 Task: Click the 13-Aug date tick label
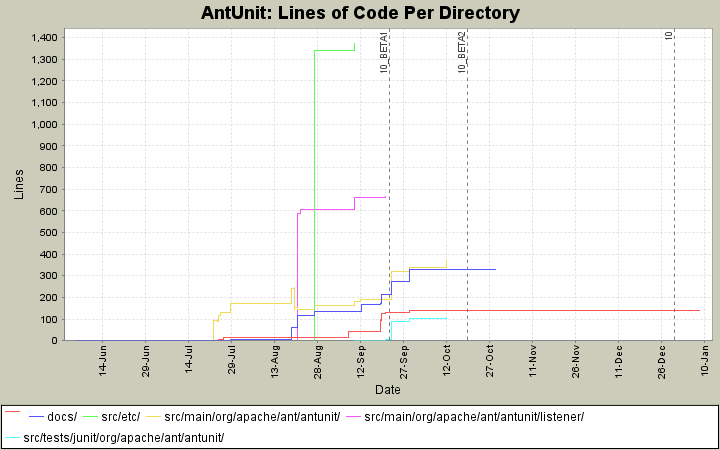point(275,362)
